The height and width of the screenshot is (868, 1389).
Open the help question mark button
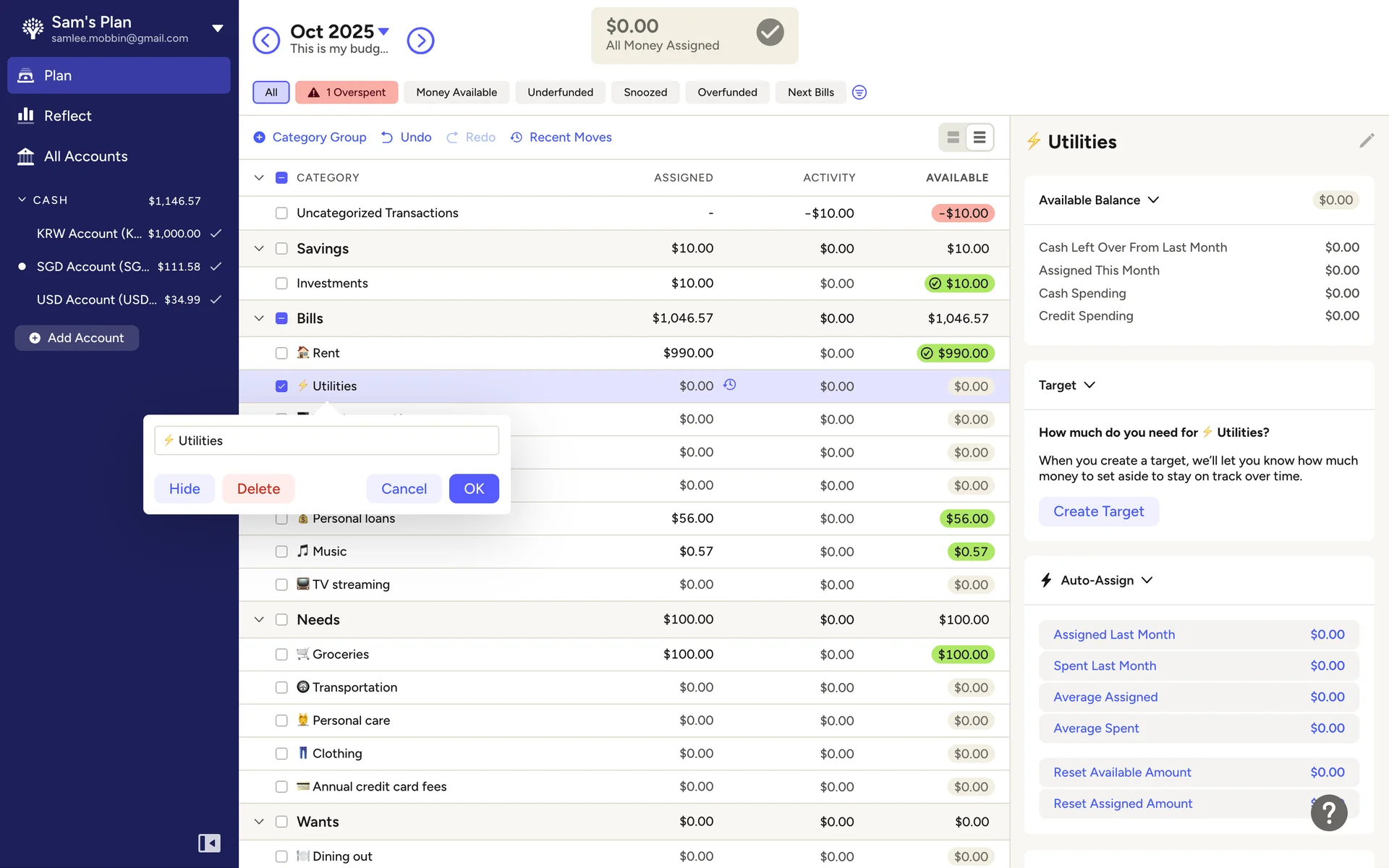1328,812
